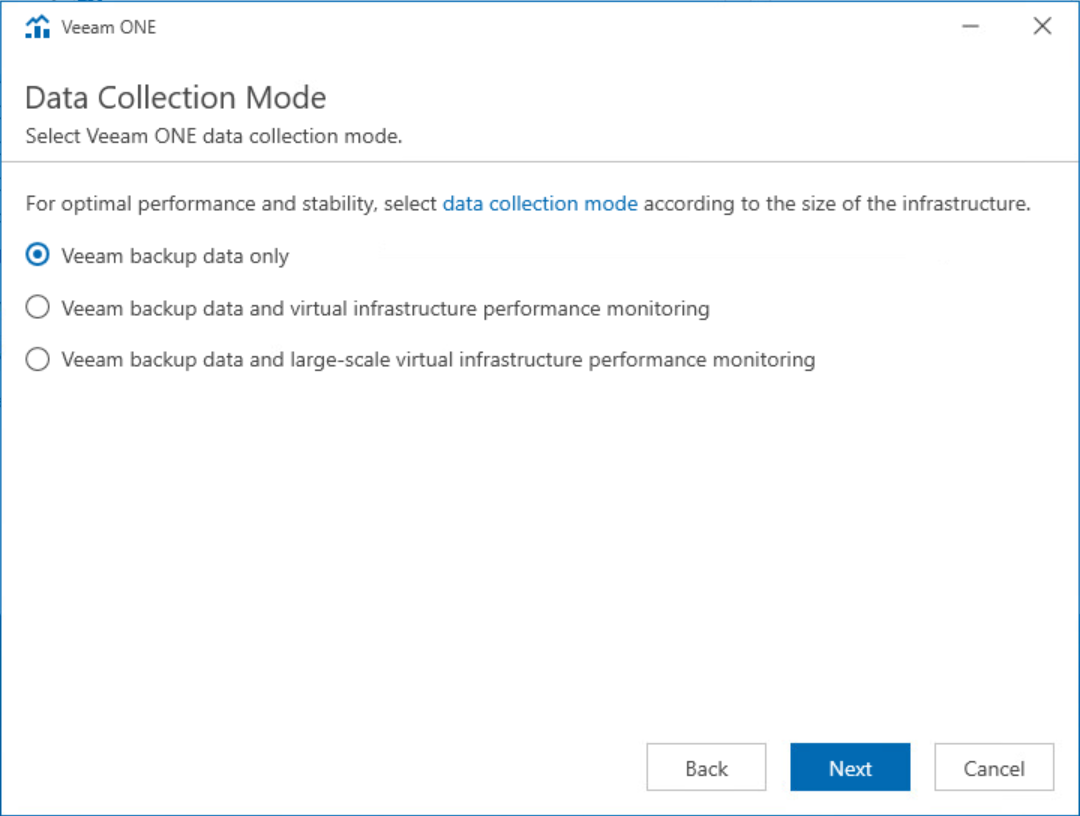Select the link about infrastructure size
This screenshot has height=816, width=1080.
tap(540, 203)
